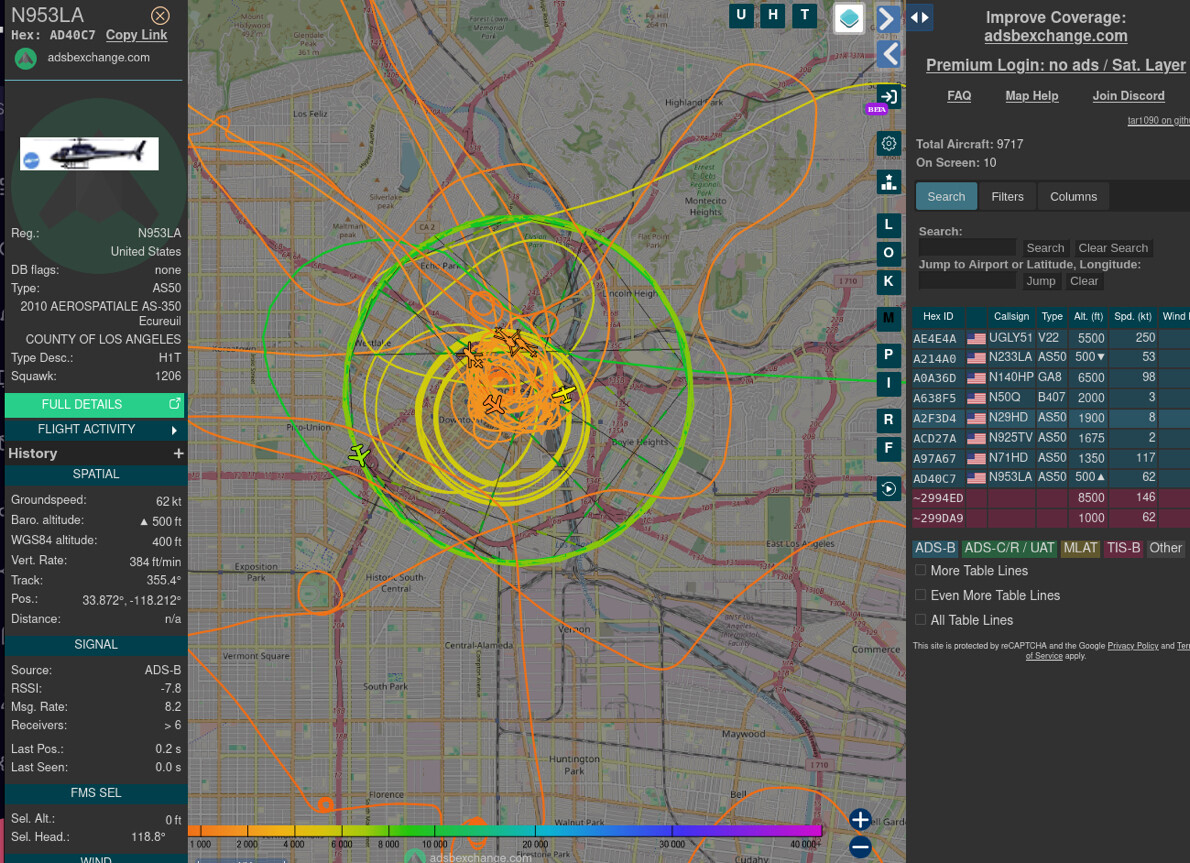Click the H map toggle button
Image resolution: width=1190 pixels, height=863 pixels.
point(773,15)
